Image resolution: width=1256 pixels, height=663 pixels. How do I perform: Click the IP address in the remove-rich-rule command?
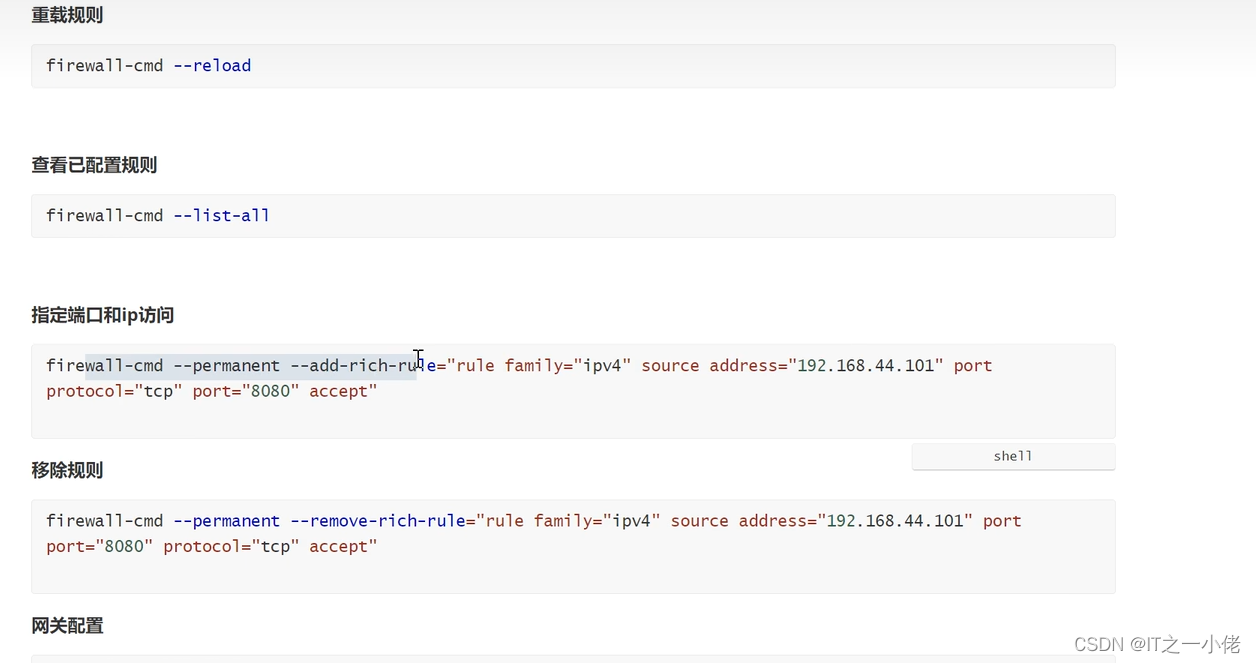click(899, 521)
